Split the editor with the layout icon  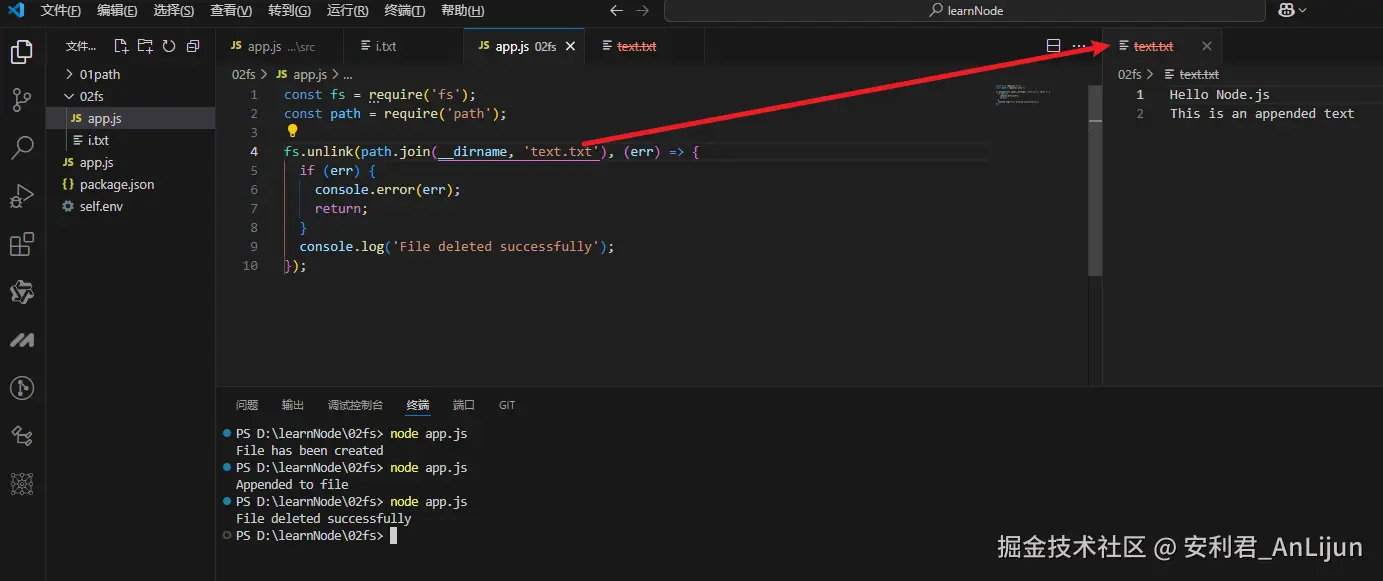coord(1053,46)
